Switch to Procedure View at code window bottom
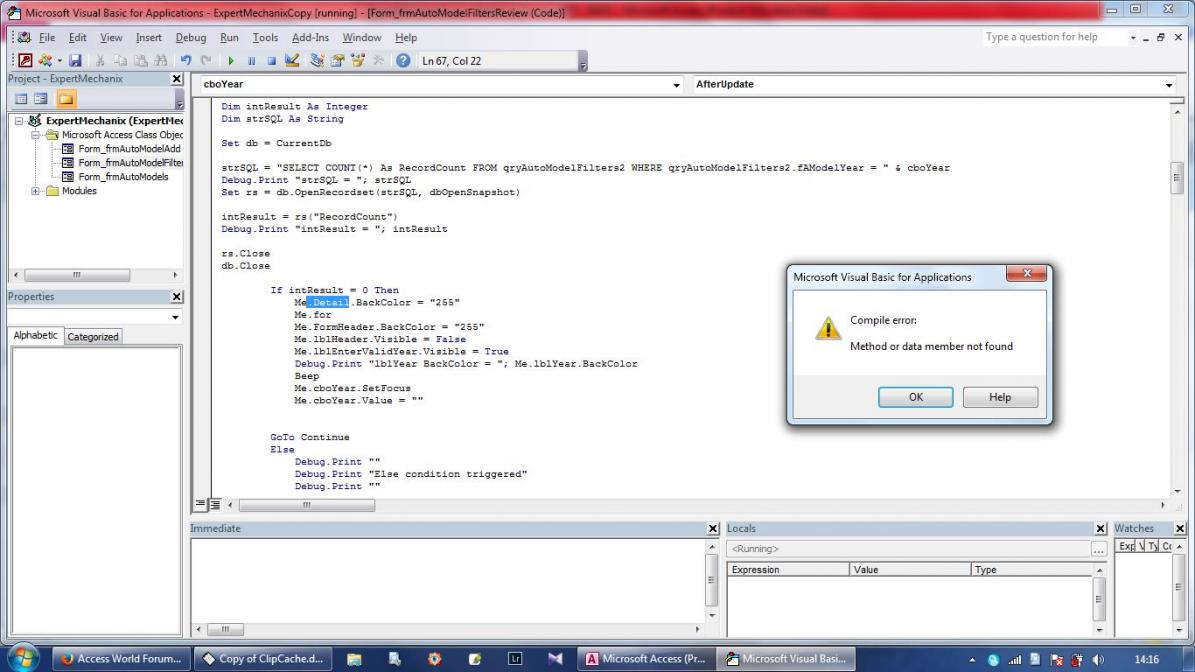The height and width of the screenshot is (672, 1195). pos(200,504)
